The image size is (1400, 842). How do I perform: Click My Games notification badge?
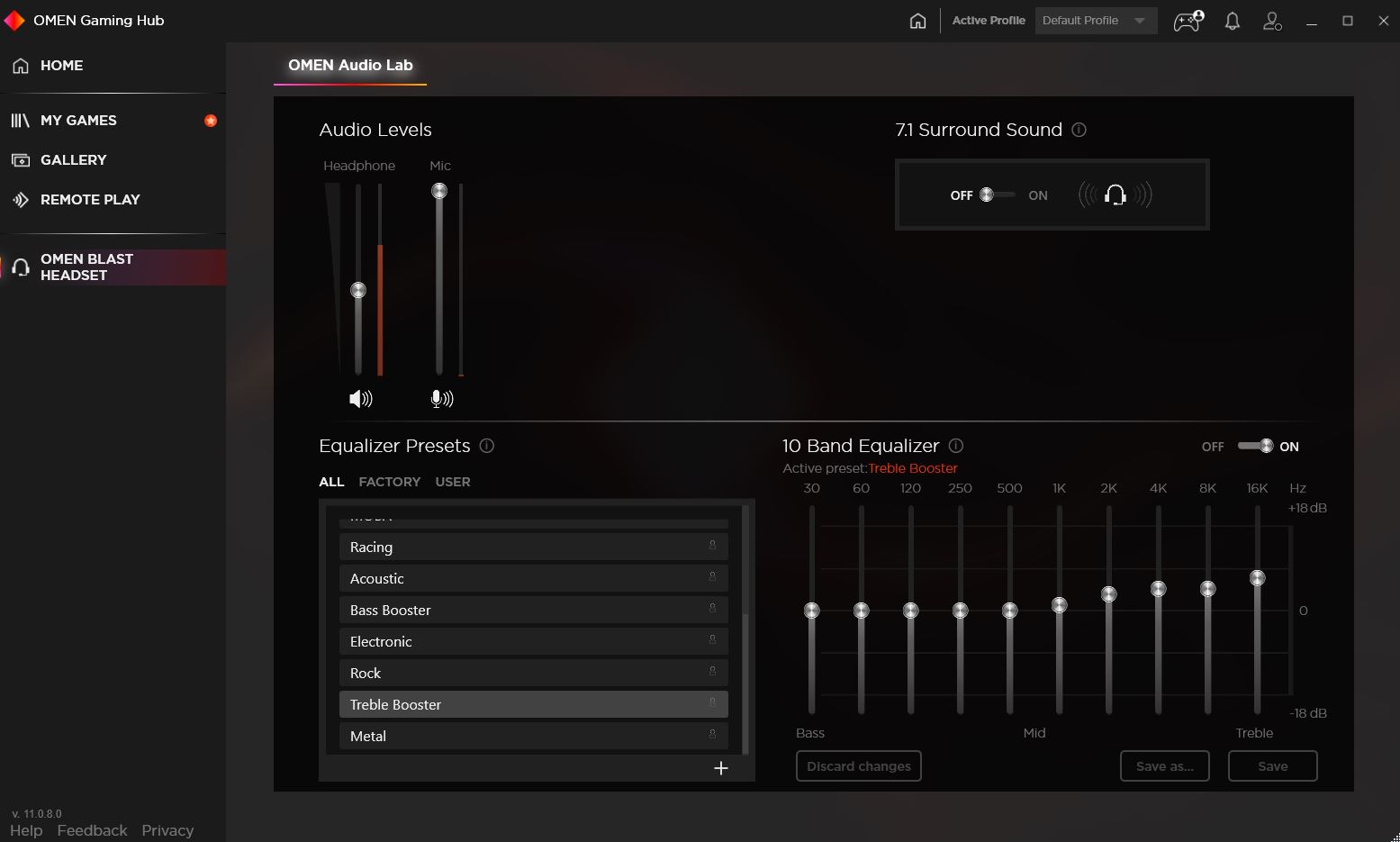click(211, 121)
